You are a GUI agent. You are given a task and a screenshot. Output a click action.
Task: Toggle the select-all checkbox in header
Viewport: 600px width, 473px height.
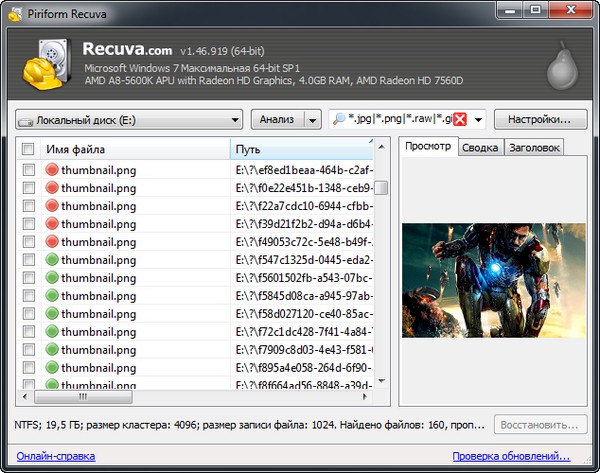point(28,149)
